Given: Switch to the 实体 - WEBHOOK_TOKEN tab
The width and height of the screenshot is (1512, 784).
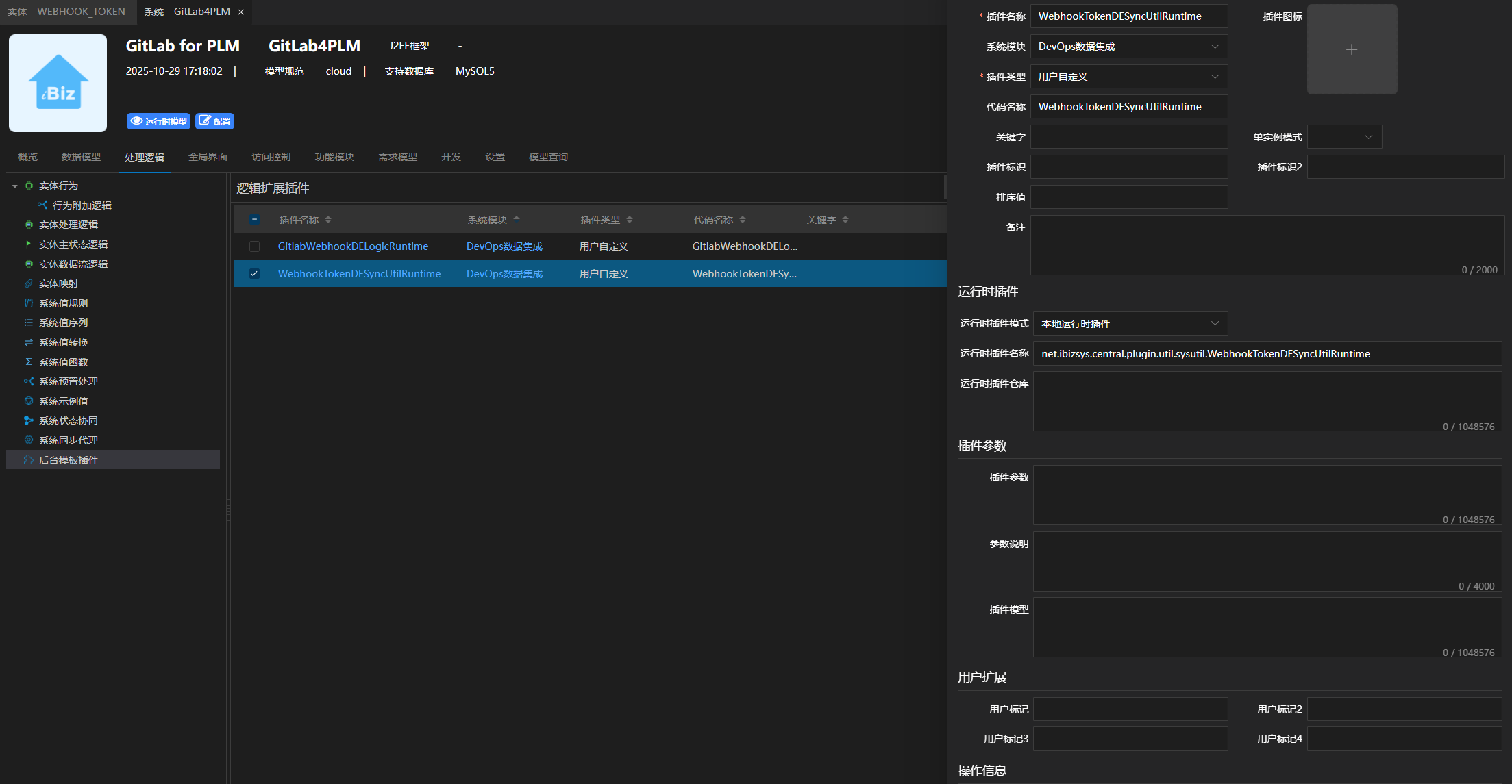Looking at the screenshot, I should (x=66, y=12).
